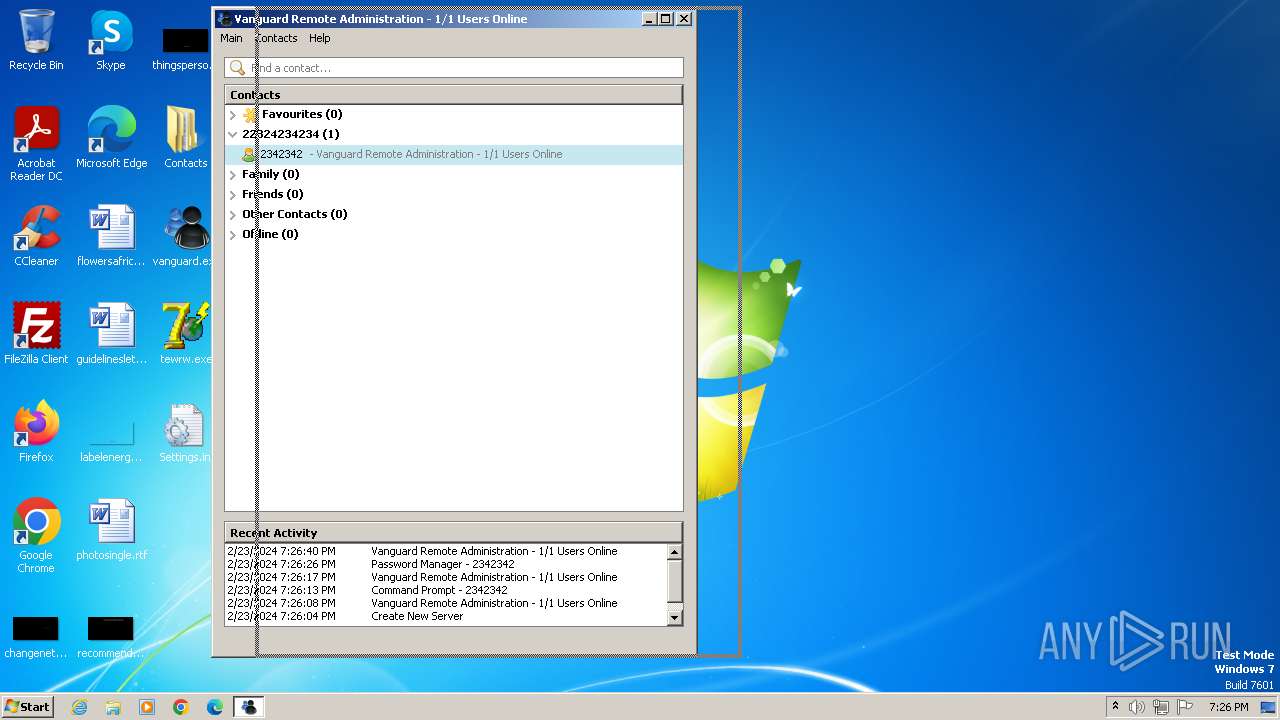
Task: Click the Edge taskbar icon
Action: click(x=215, y=707)
